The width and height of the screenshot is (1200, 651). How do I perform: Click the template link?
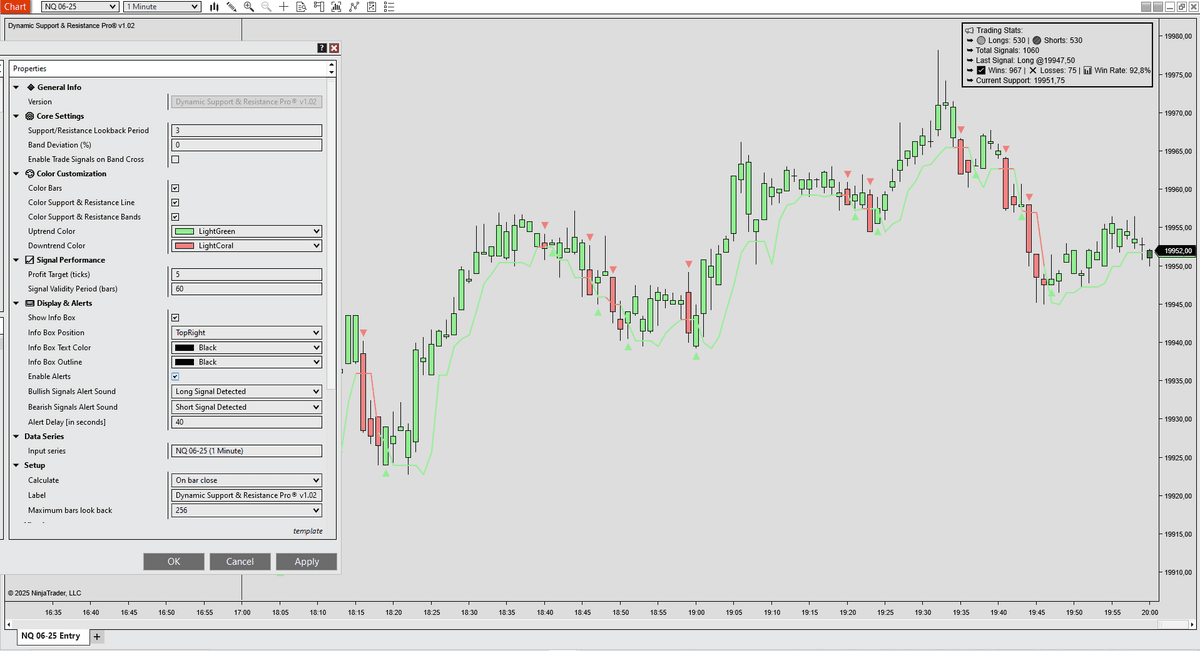tap(308, 531)
